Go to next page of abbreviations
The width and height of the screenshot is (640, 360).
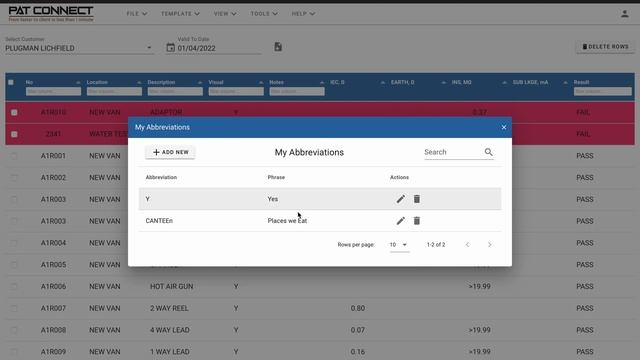click(489, 244)
